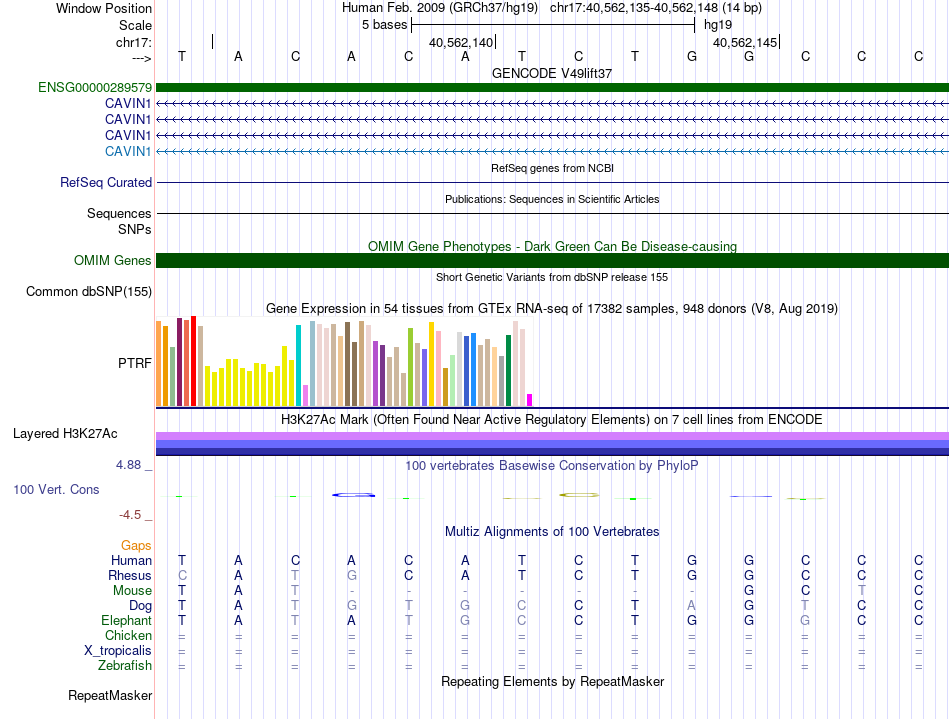Click 'Multiz Alignments of 100 Vertebrates' title
The height and width of the screenshot is (719, 950).
(x=552, y=531)
